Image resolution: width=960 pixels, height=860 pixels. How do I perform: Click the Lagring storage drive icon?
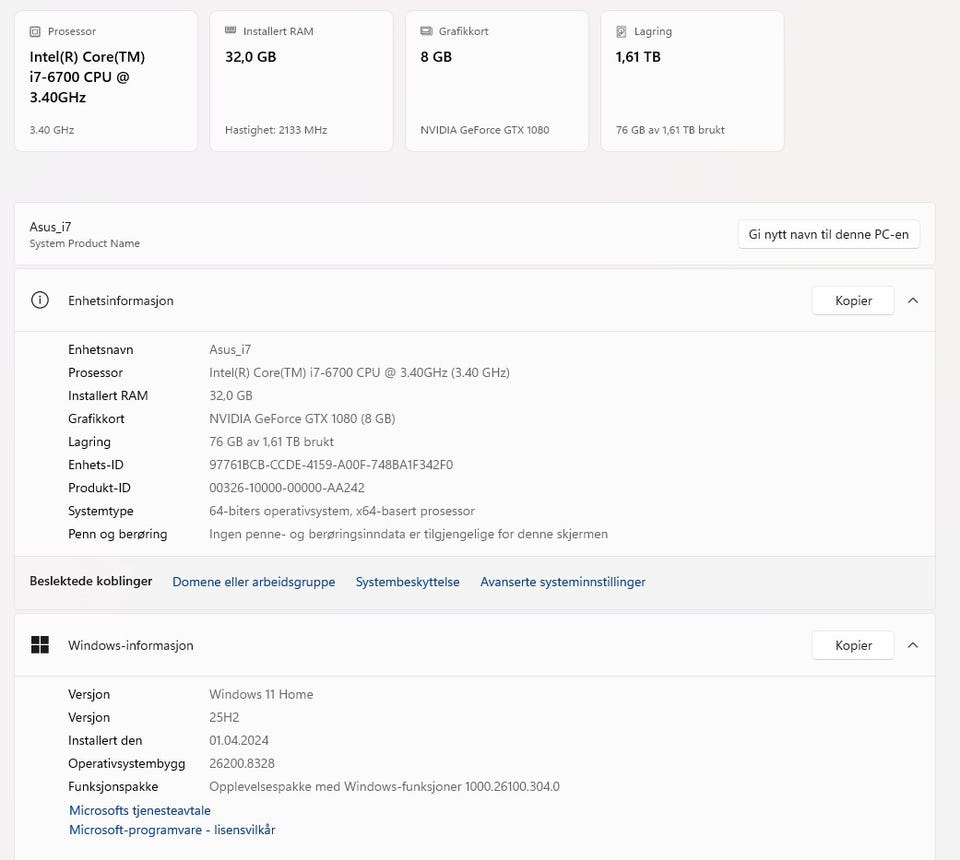621,31
